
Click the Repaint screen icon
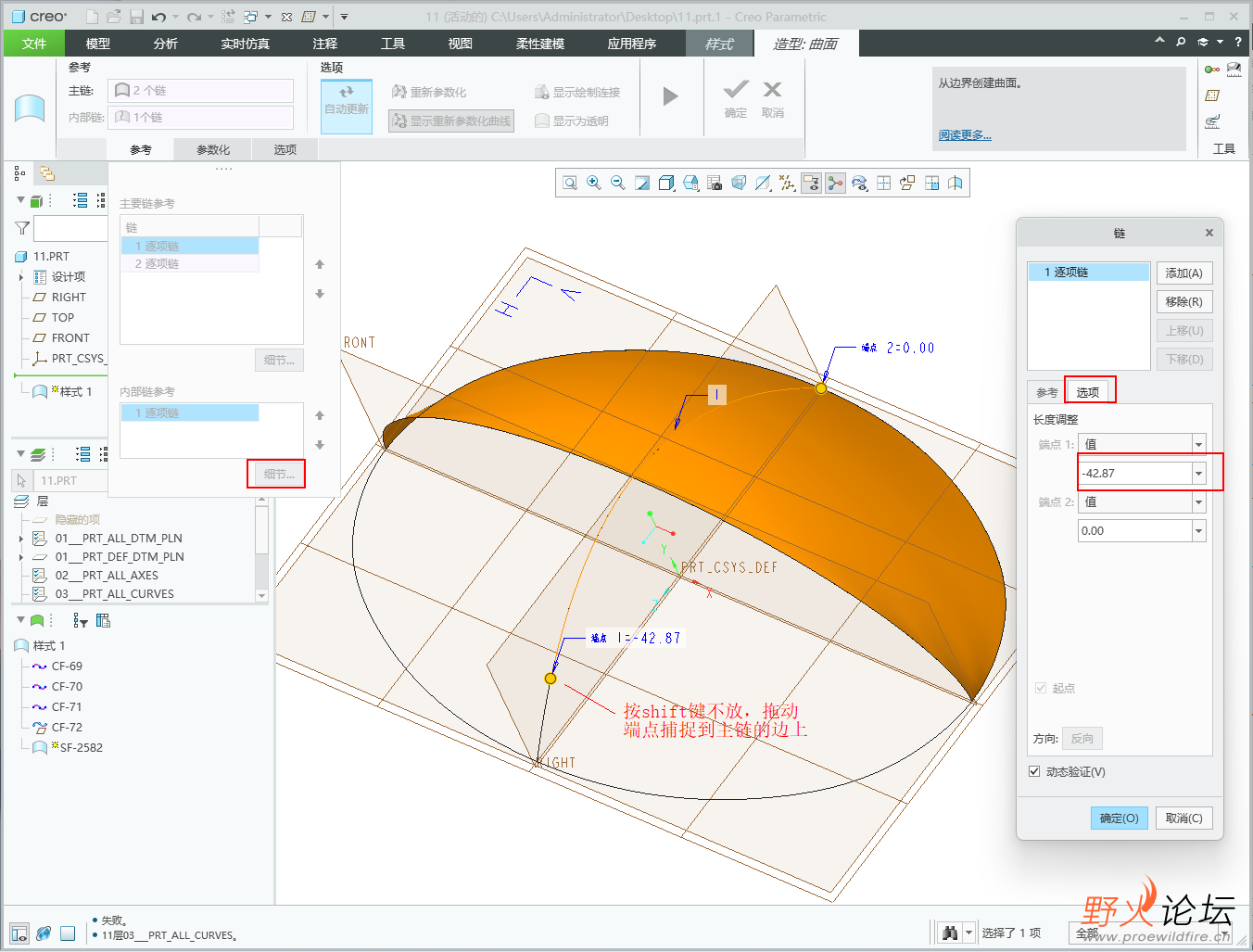[x=642, y=184]
